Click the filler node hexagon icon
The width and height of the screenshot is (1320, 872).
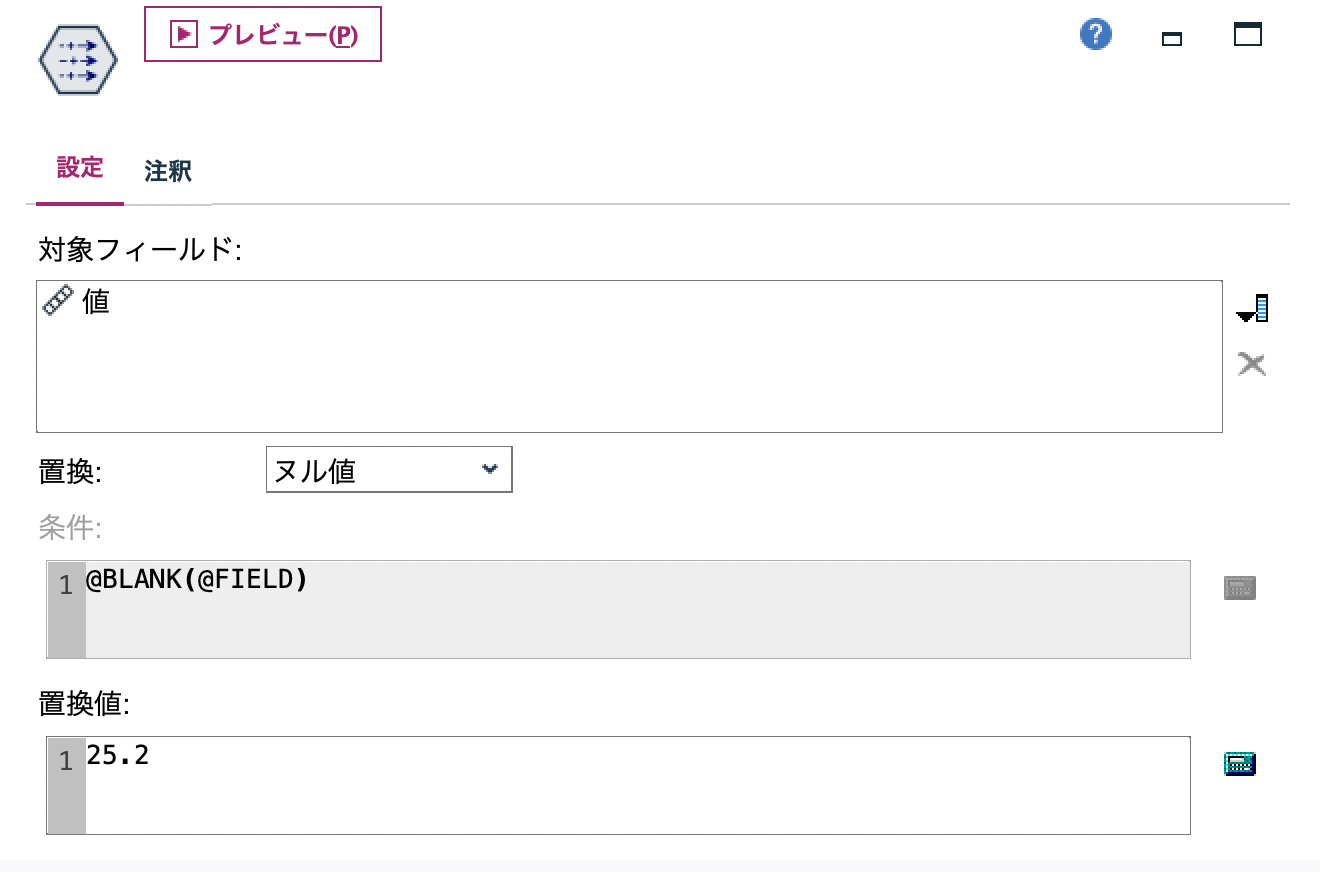[77, 59]
